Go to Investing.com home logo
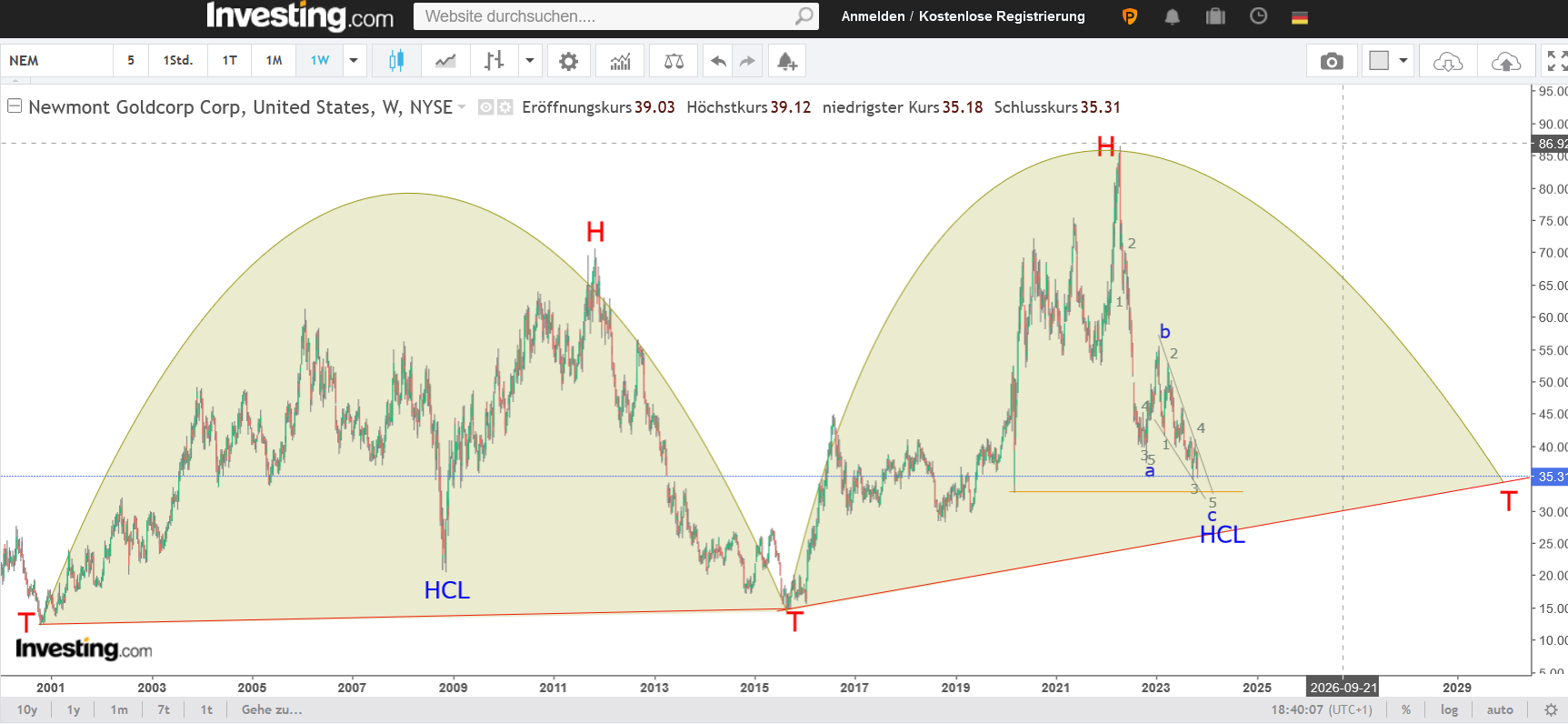The height and width of the screenshot is (724, 1568). pos(300,16)
